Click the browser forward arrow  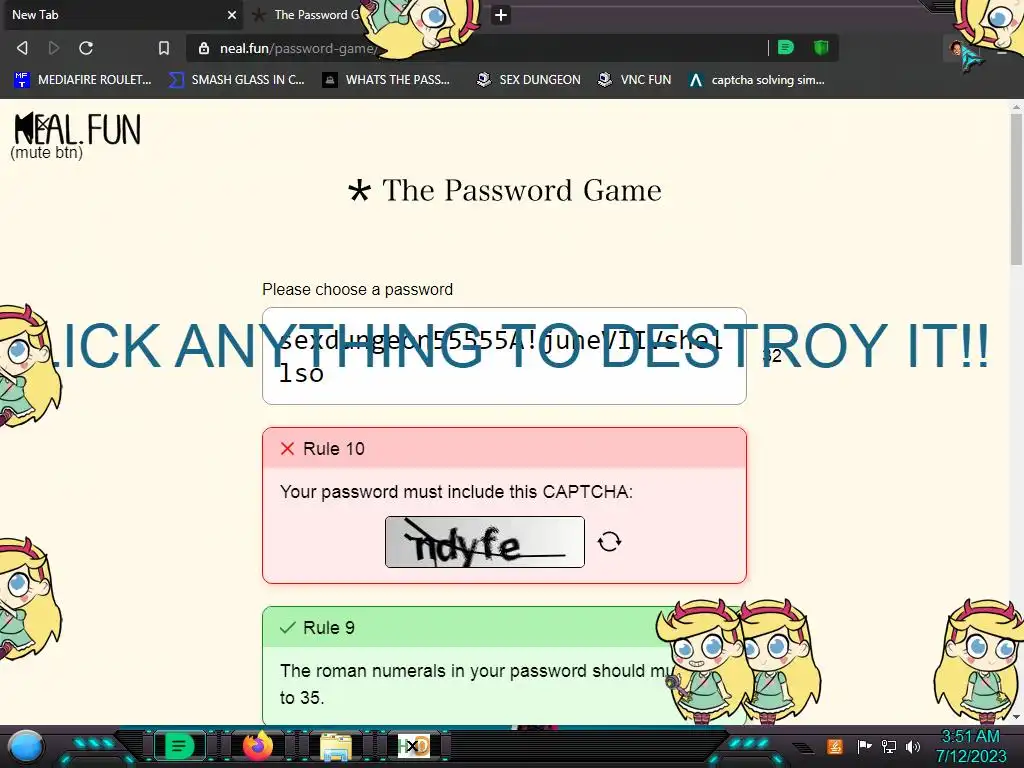coord(54,48)
